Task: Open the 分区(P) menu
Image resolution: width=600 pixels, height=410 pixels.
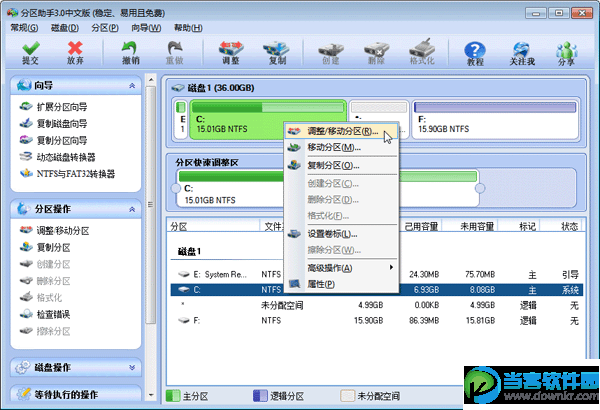Action: [105, 28]
